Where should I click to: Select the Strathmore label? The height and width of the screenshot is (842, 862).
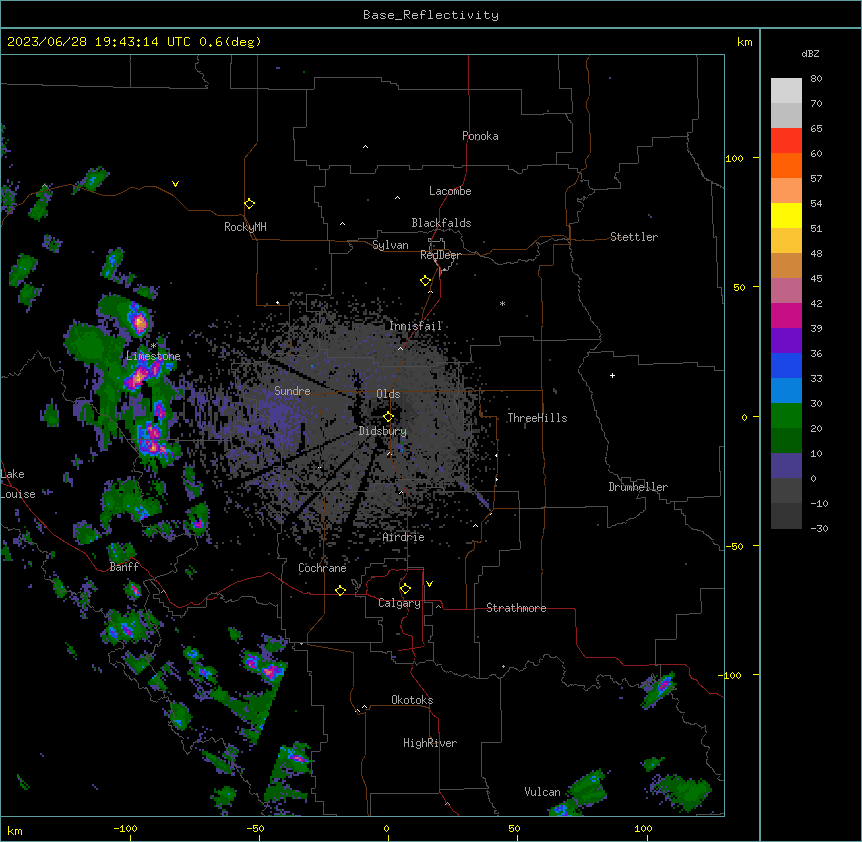tap(516, 608)
